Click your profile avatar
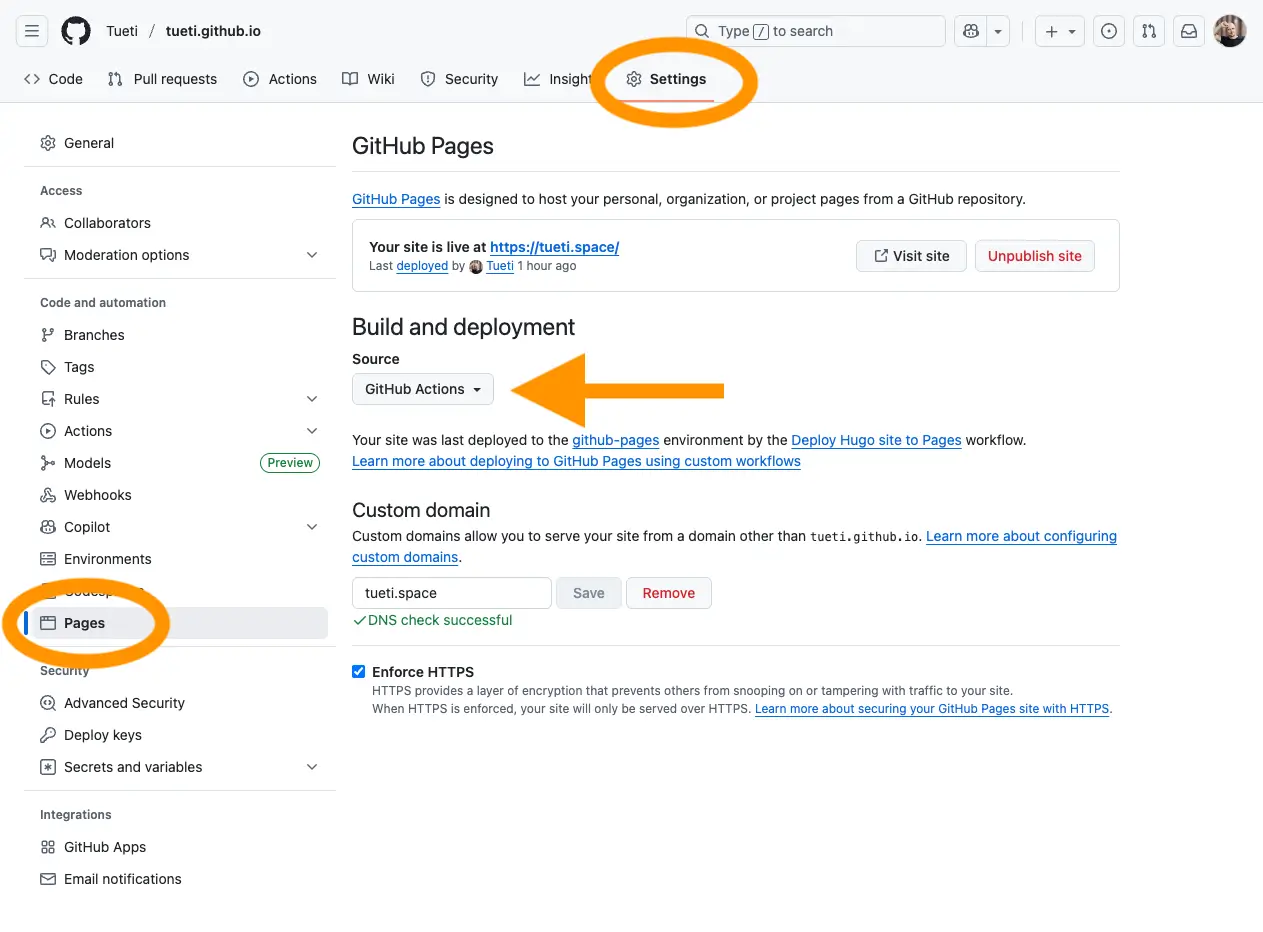Image resolution: width=1263 pixels, height=932 pixels. click(x=1229, y=30)
